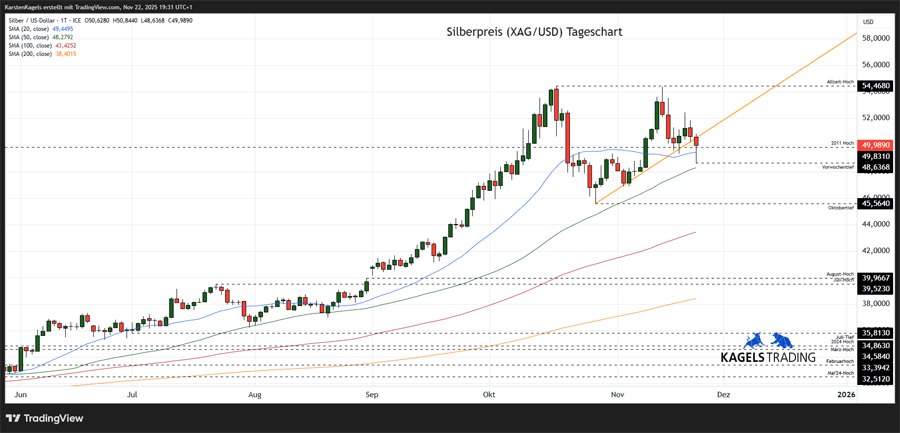Click the 32,5120 price label

tap(874, 379)
